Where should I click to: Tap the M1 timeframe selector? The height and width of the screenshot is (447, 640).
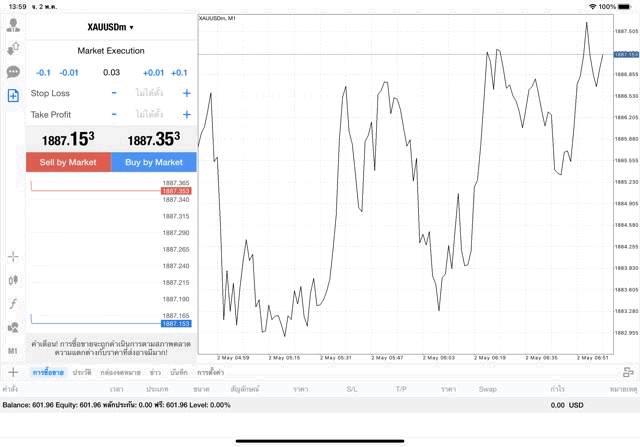coord(13,351)
